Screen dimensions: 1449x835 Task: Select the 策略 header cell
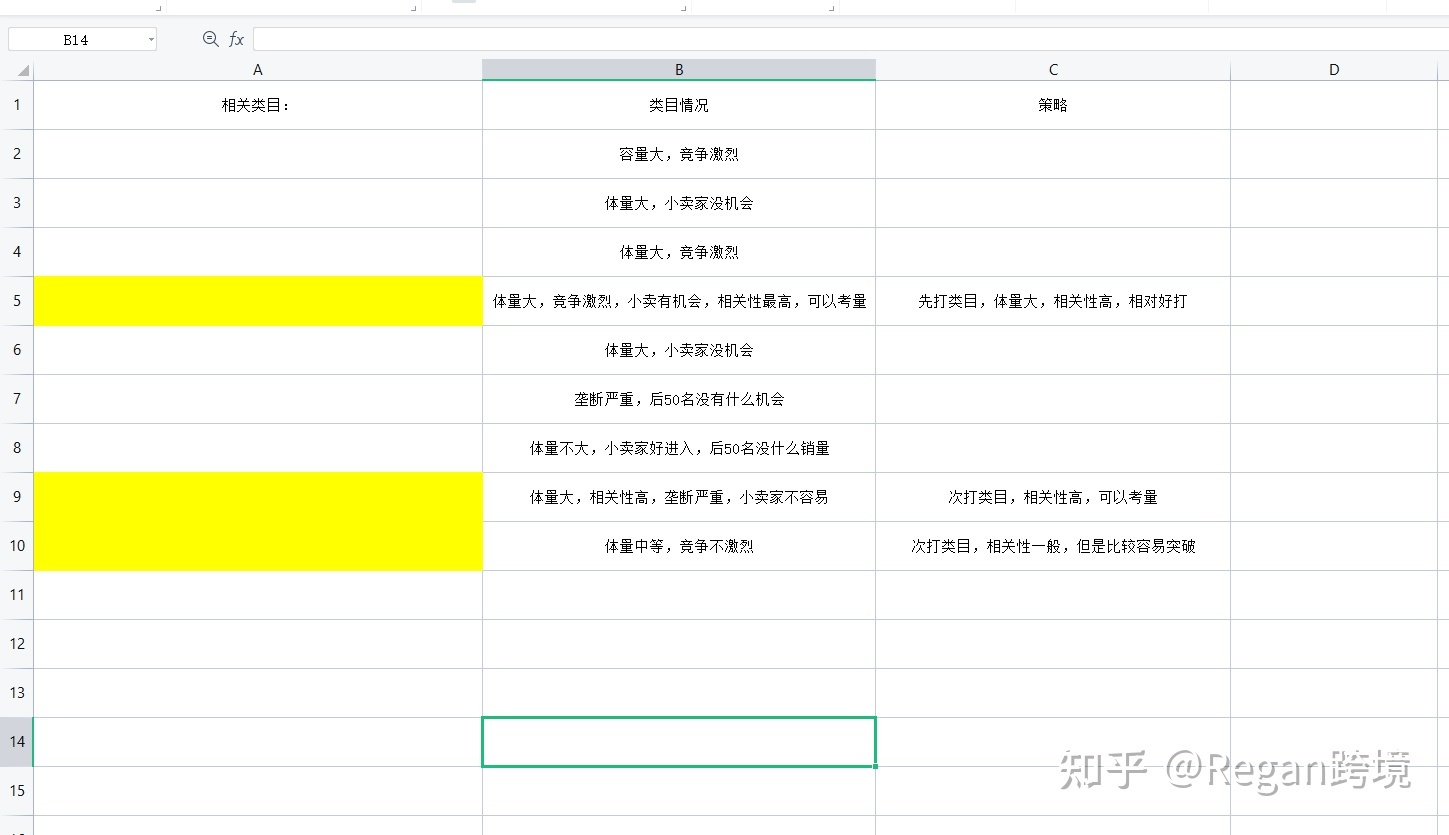click(x=1052, y=104)
